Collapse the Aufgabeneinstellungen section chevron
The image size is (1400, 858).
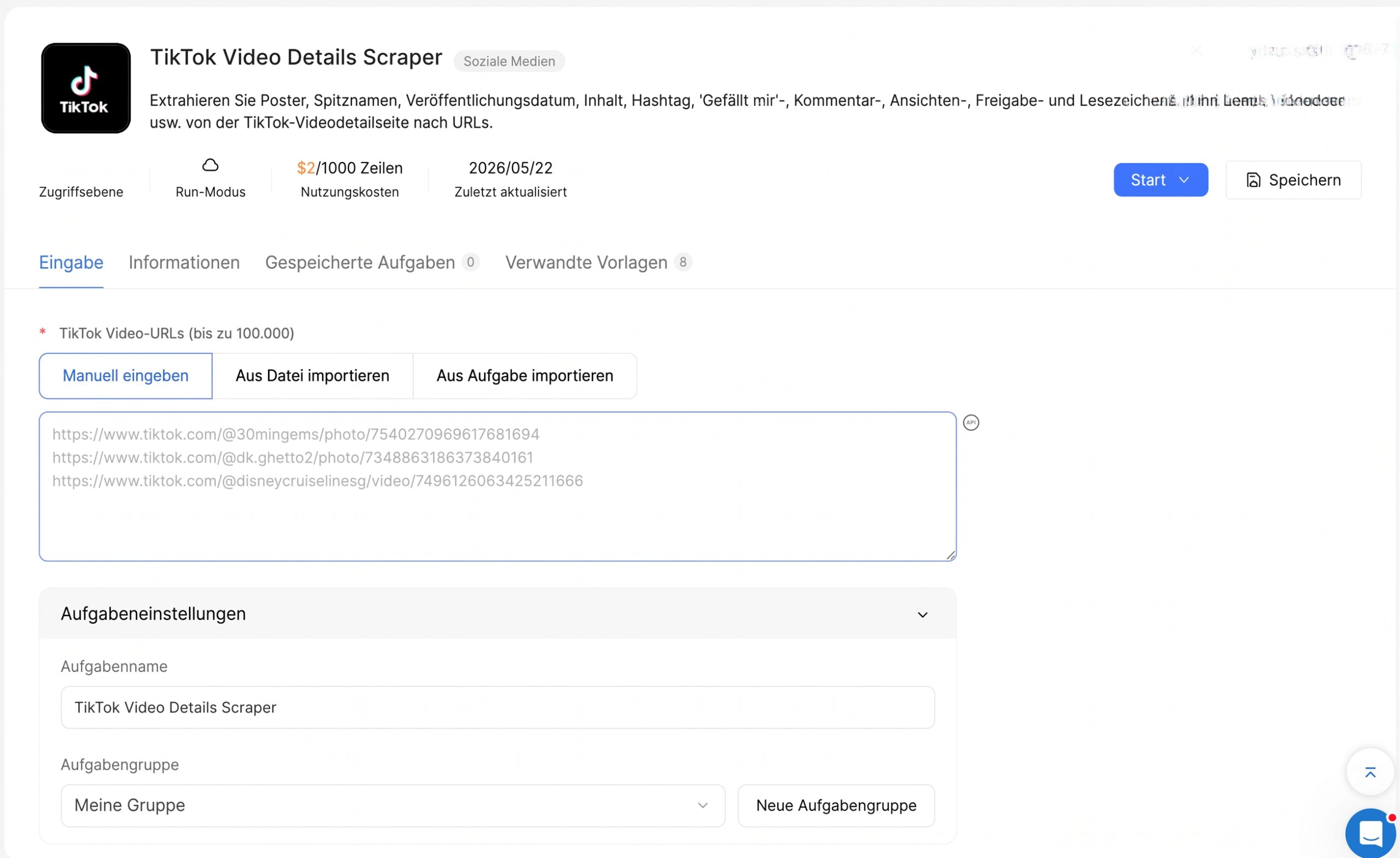click(922, 614)
